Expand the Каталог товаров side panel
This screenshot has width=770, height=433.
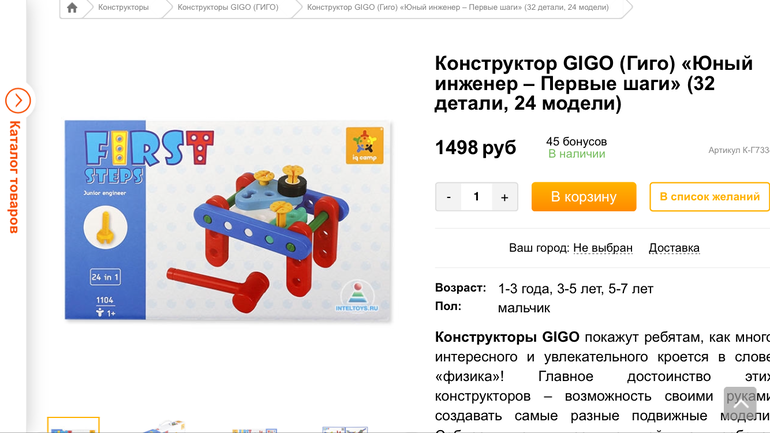click(x=15, y=177)
